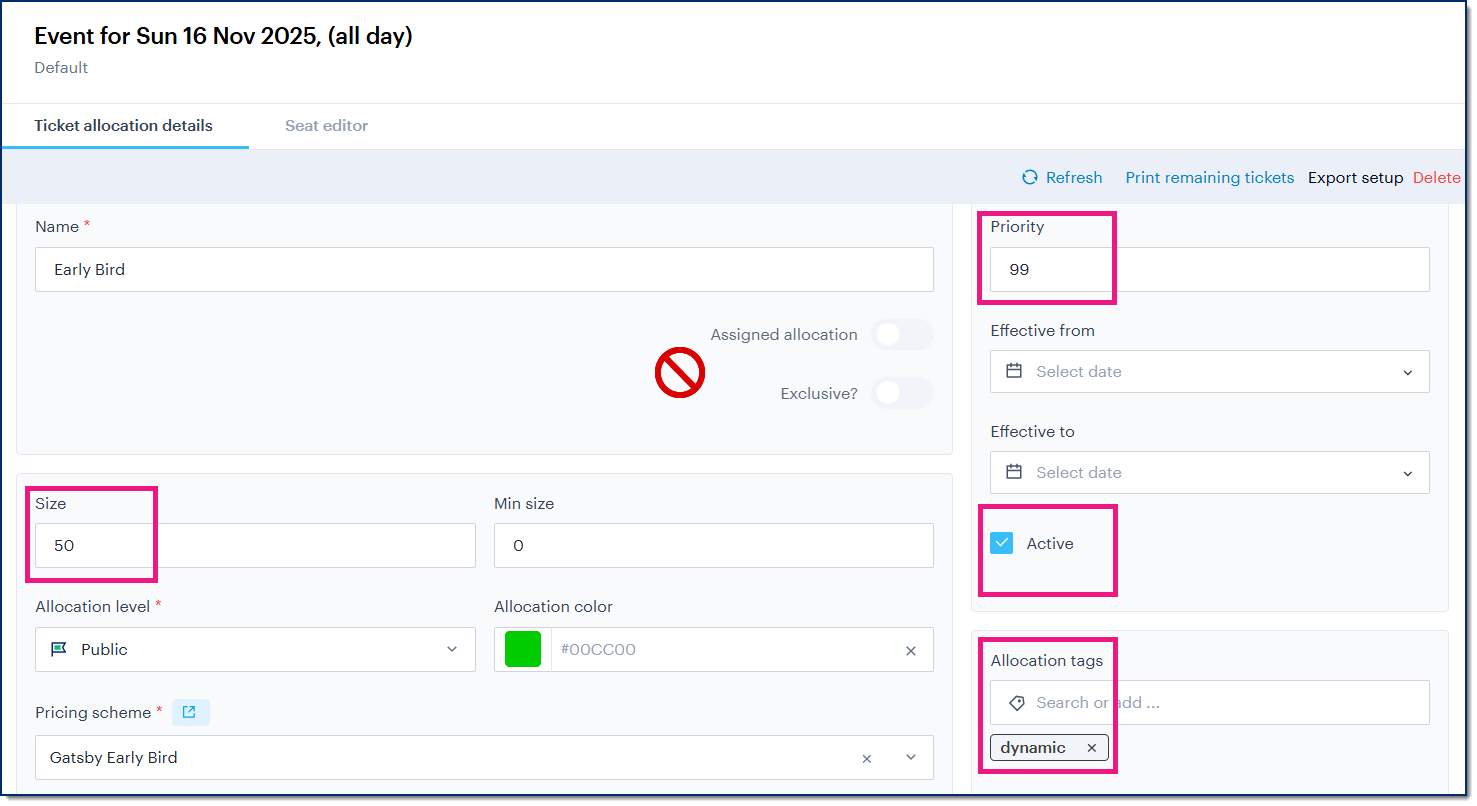Remove the dynamic tag with its x
Viewport: 1477px width, 806px height.
1091,748
